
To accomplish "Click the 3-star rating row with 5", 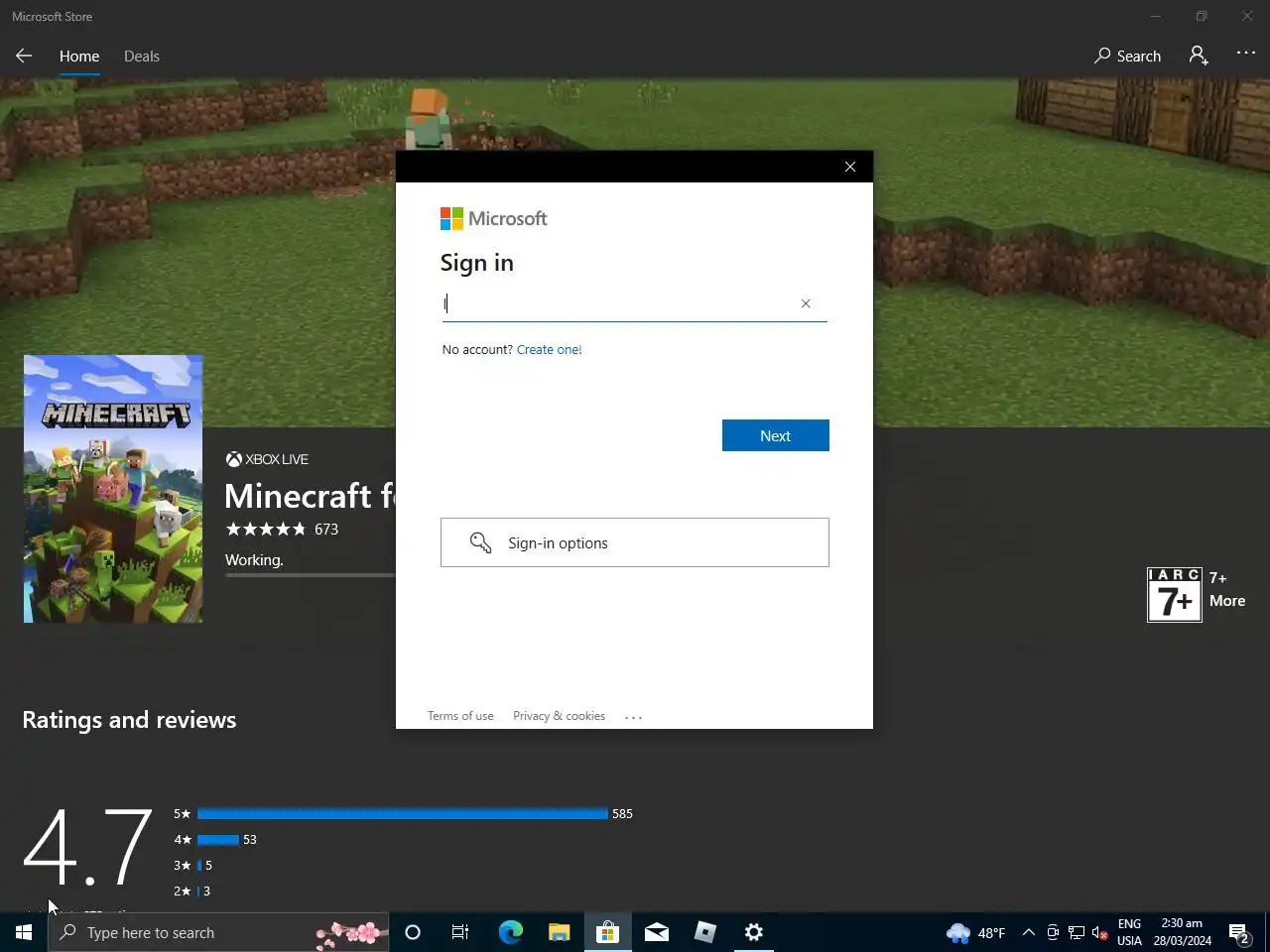I will 193,865.
